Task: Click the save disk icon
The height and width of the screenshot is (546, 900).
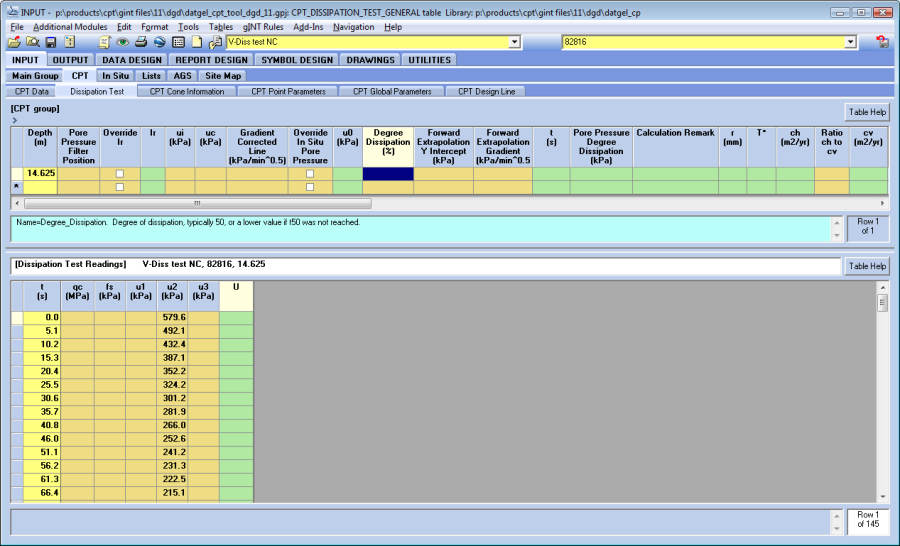Action: (51, 42)
